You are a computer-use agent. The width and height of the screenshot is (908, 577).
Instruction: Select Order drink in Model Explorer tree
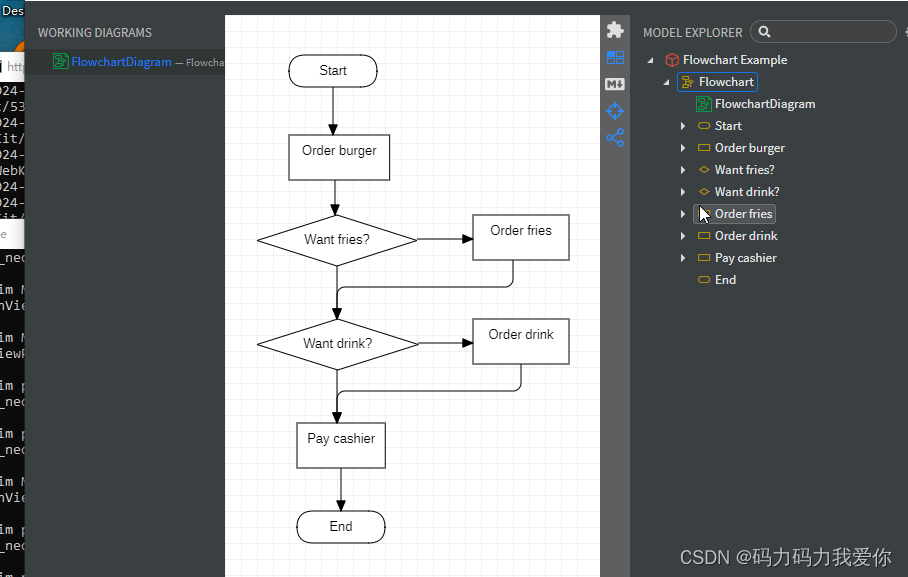point(746,236)
